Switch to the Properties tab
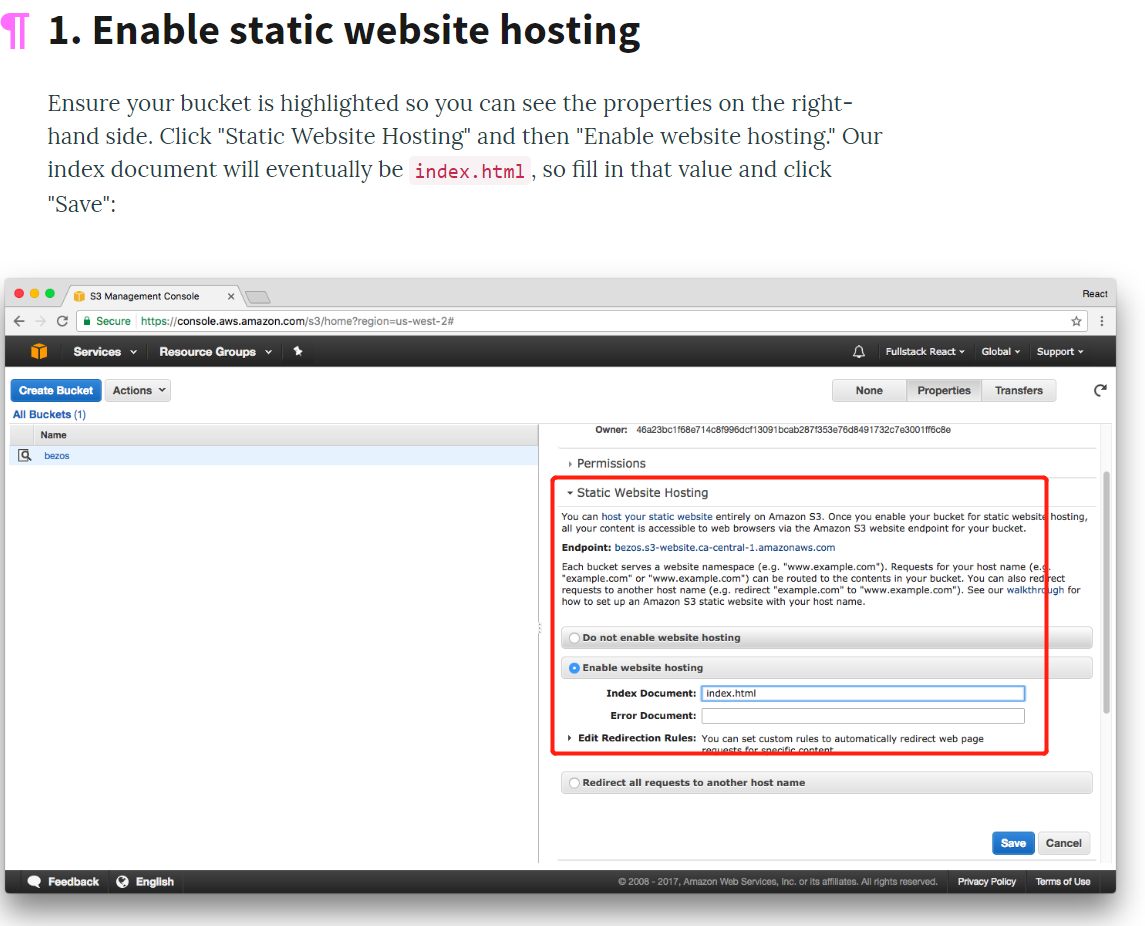 click(x=944, y=391)
